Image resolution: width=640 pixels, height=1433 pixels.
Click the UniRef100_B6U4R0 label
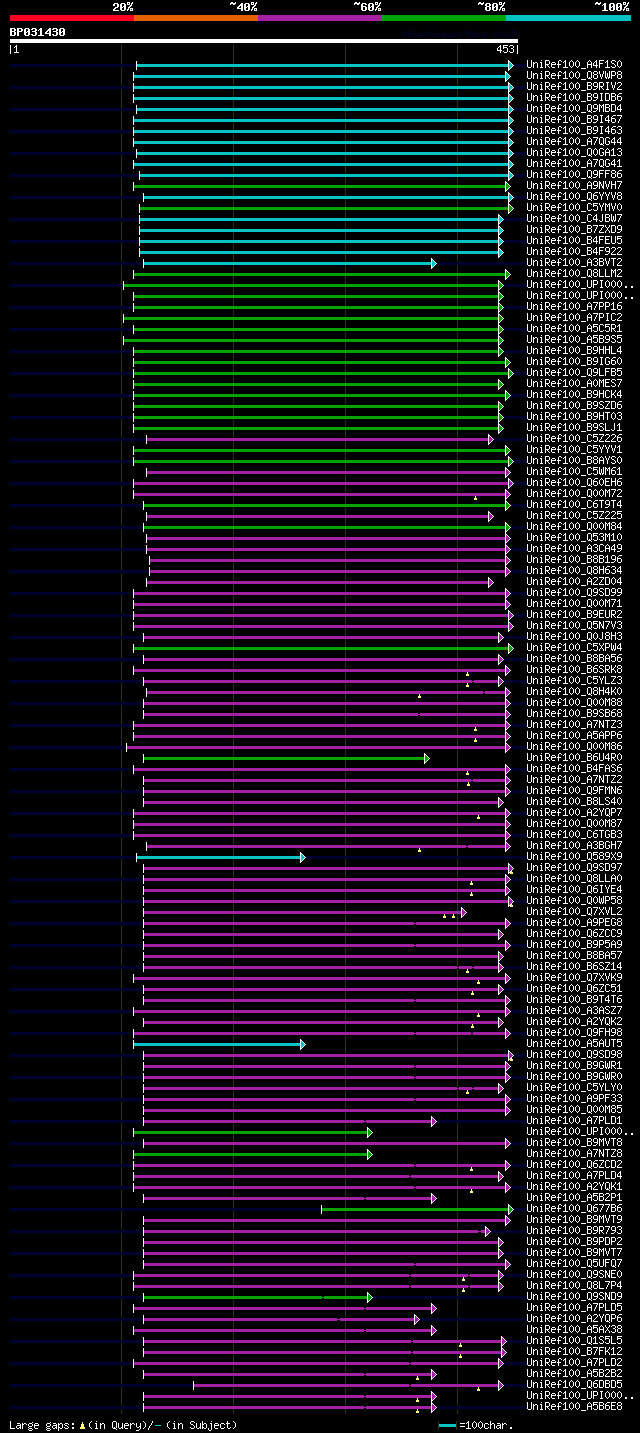pyautogui.click(x=574, y=757)
